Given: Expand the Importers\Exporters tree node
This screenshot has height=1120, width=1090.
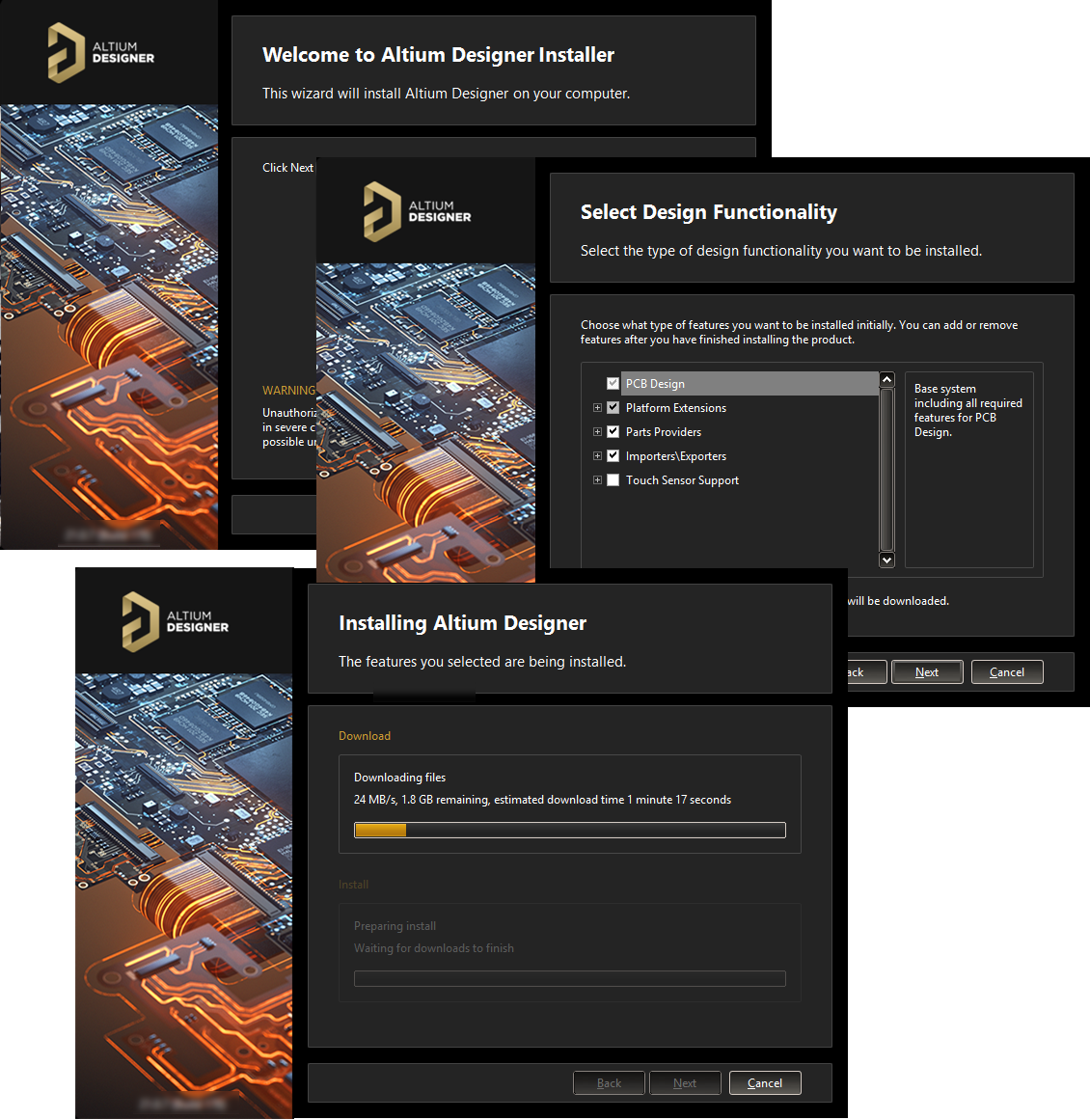Looking at the screenshot, I should [x=597, y=456].
